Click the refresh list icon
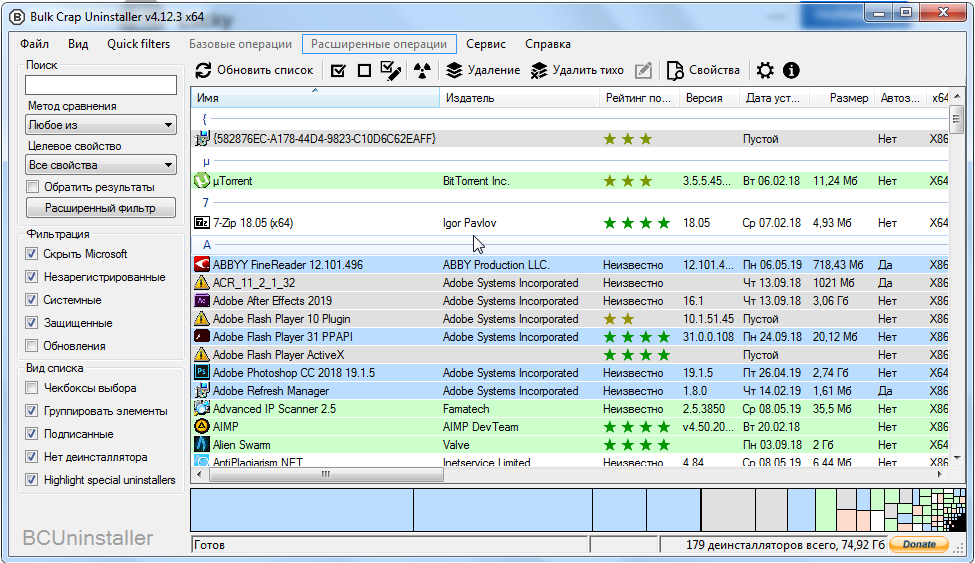The width and height of the screenshot is (975, 563). pyautogui.click(x=203, y=70)
